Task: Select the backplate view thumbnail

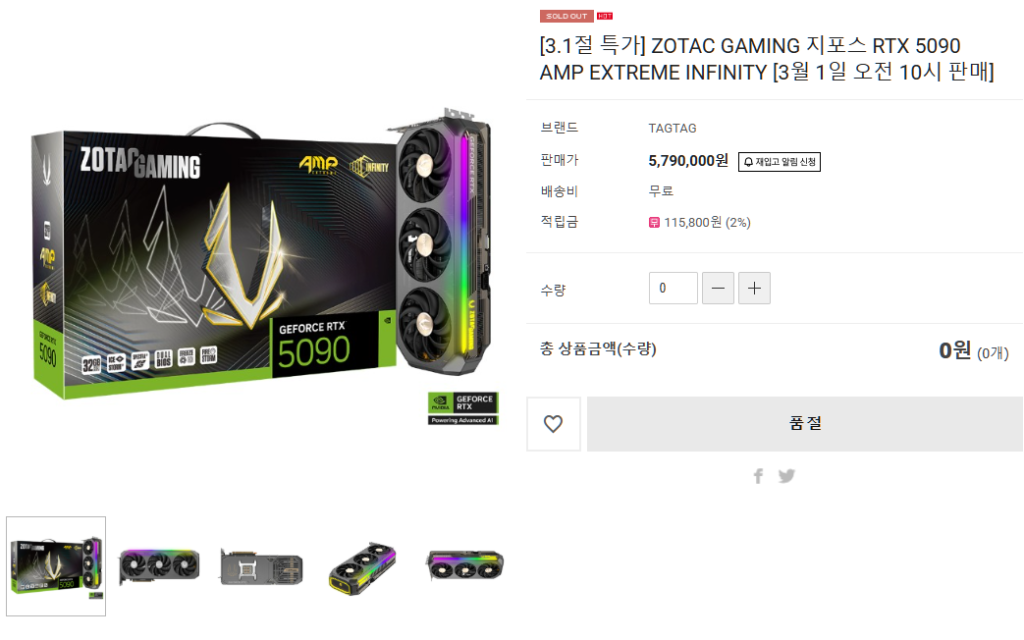Action: [x=261, y=567]
